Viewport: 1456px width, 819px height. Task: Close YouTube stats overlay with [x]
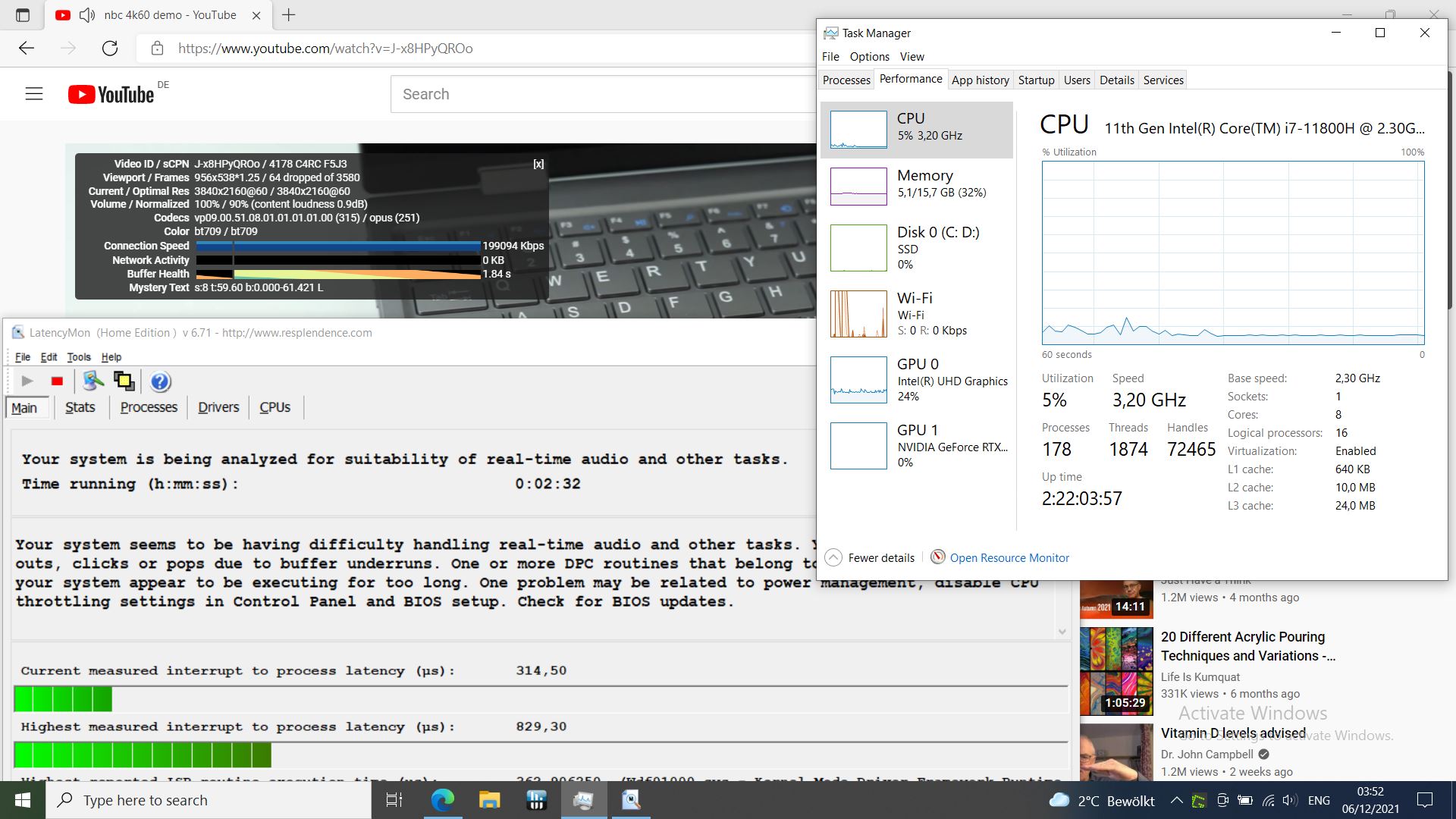[x=538, y=164]
